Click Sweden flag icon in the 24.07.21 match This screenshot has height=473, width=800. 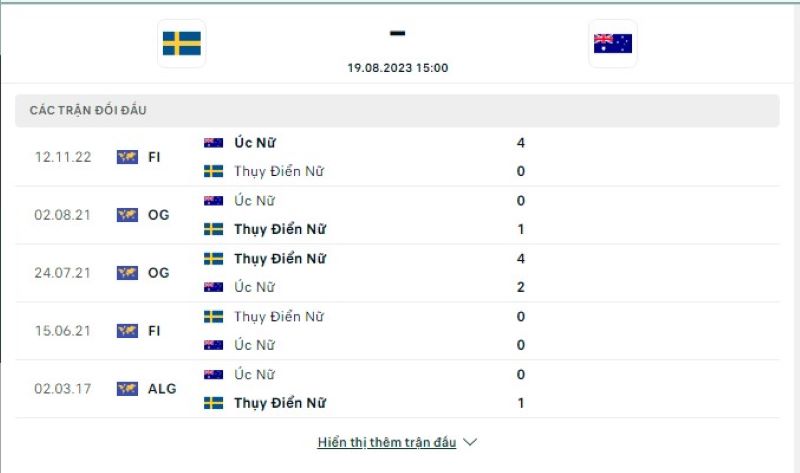[213, 259]
